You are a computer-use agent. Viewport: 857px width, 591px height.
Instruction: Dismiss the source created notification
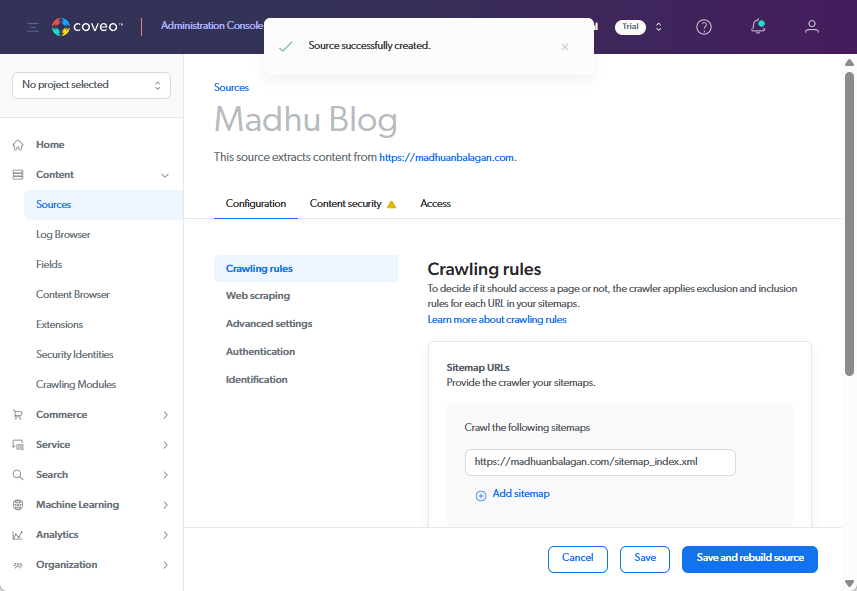pyautogui.click(x=565, y=47)
